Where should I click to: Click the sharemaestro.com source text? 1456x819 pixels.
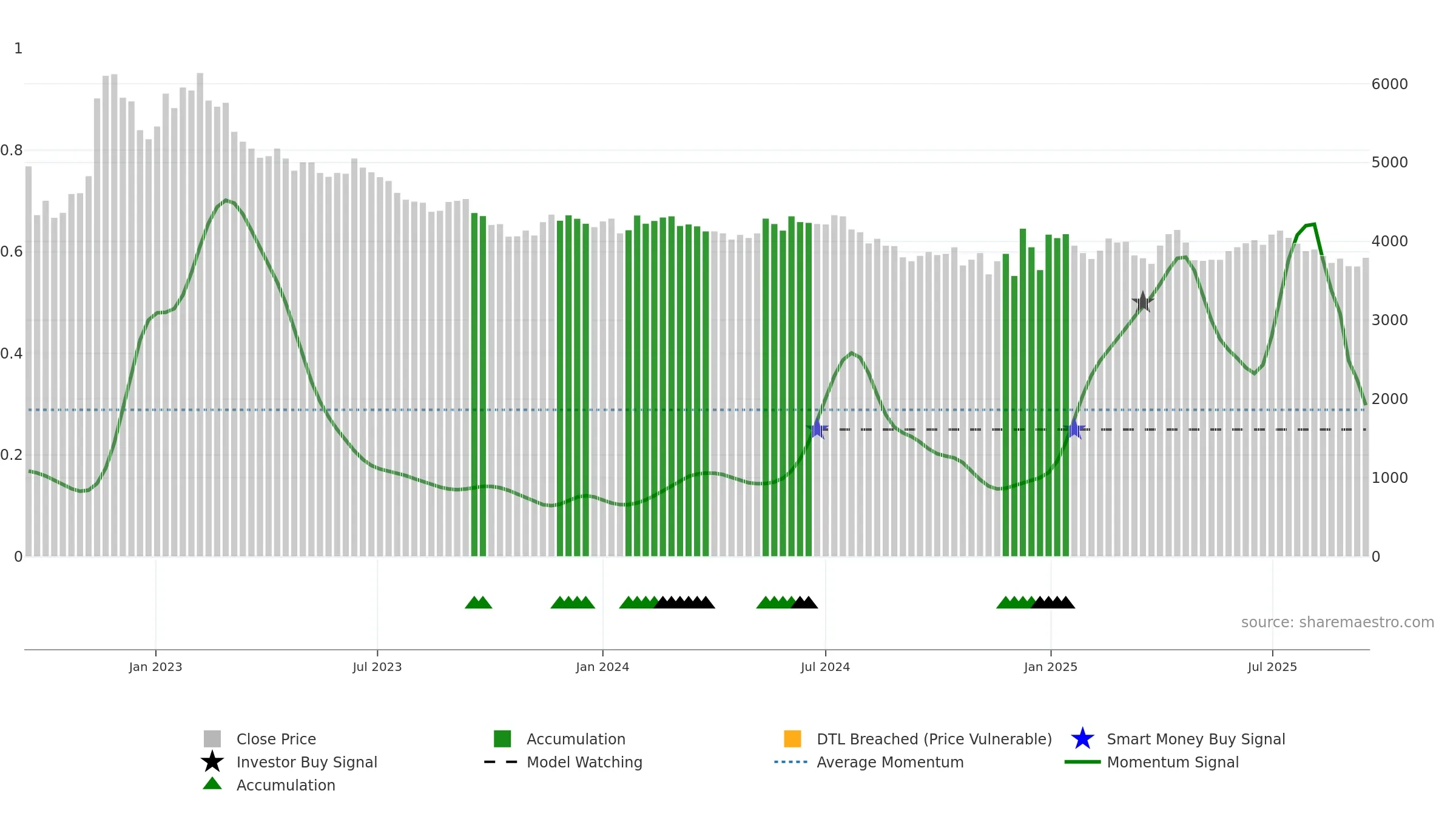coord(1338,622)
